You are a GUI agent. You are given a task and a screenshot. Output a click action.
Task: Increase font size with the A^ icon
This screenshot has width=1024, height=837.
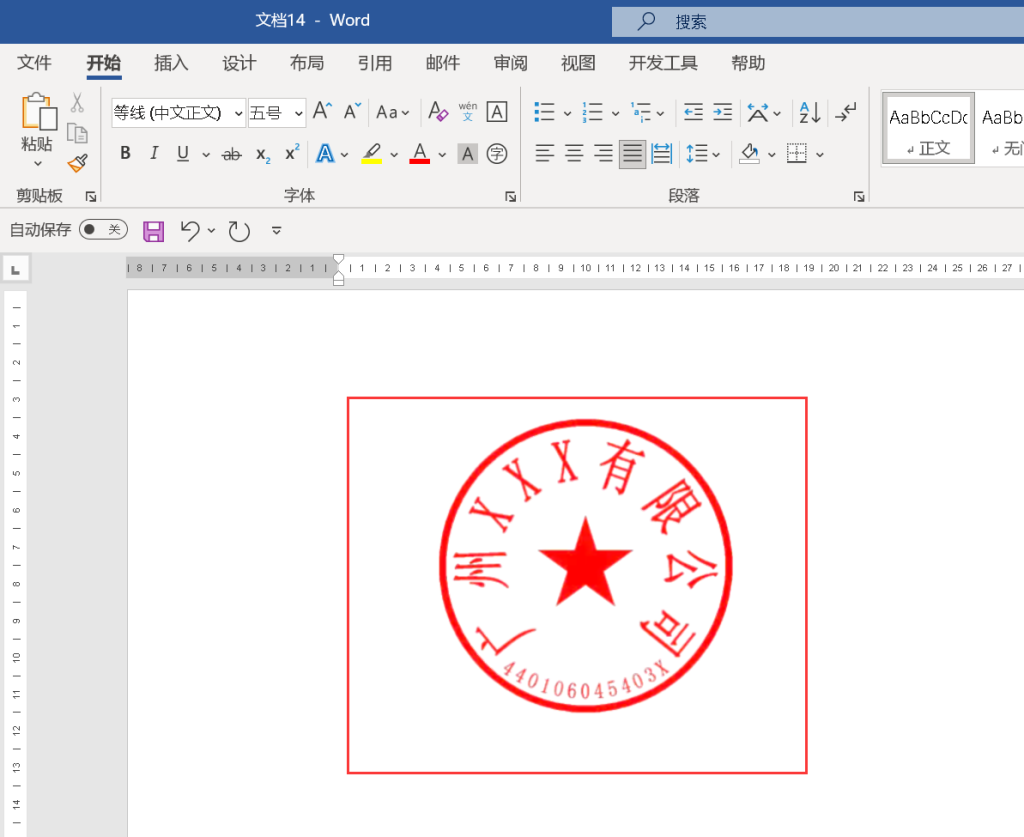click(323, 111)
